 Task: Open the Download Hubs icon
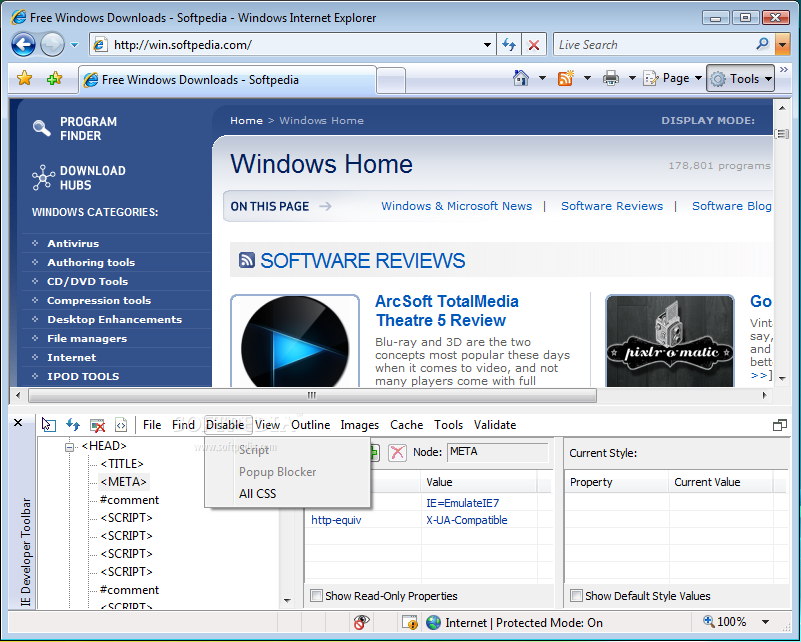click(x=43, y=178)
